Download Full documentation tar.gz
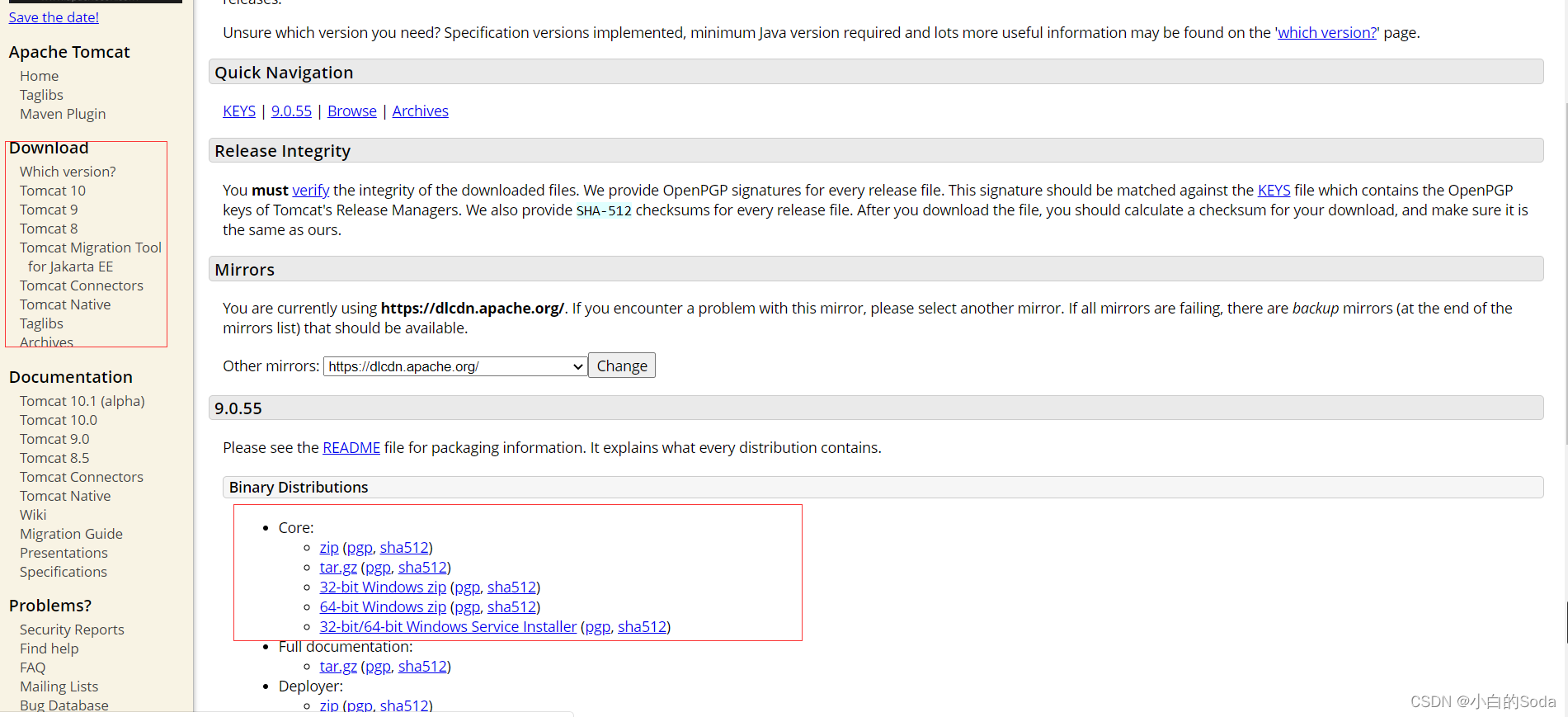 pos(338,667)
